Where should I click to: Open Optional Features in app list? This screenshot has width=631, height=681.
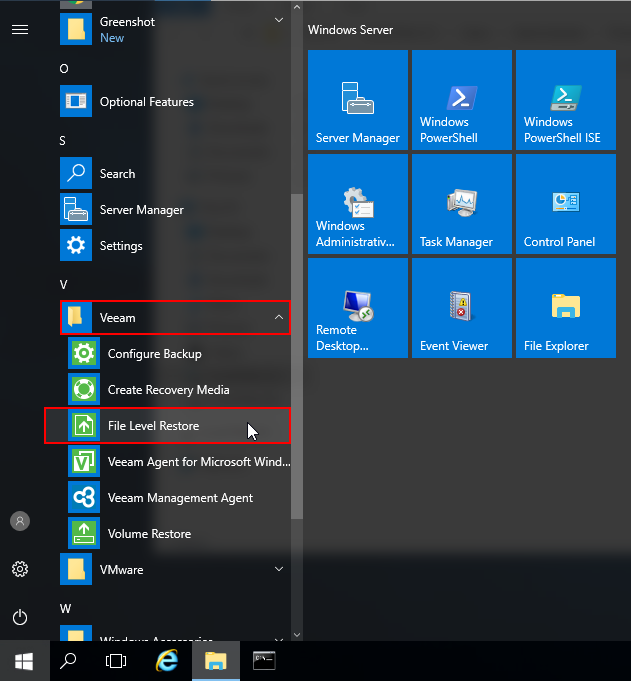click(x=146, y=102)
